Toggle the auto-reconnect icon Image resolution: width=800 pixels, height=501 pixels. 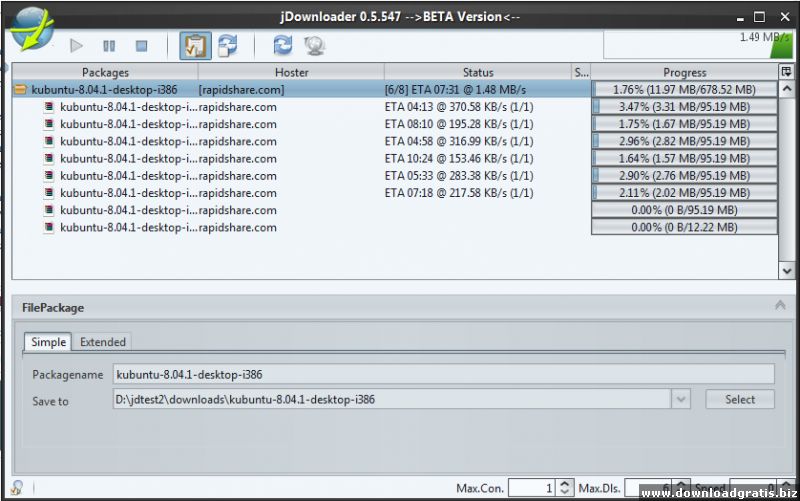(228, 46)
